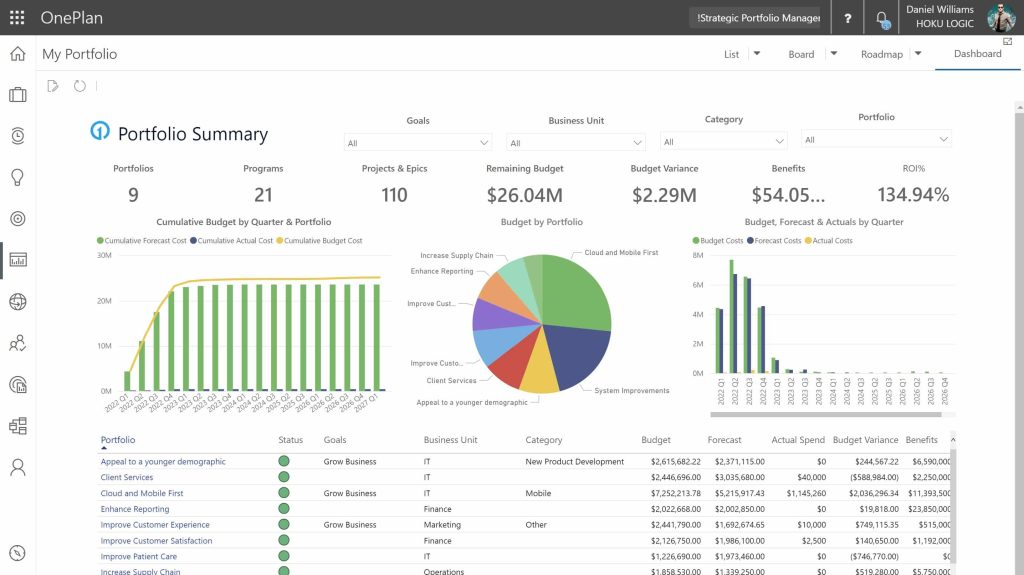Screen dimensions: 1024x575
Task: Open the briefcase portfolio sidebar icon
Action: [18, 95]
